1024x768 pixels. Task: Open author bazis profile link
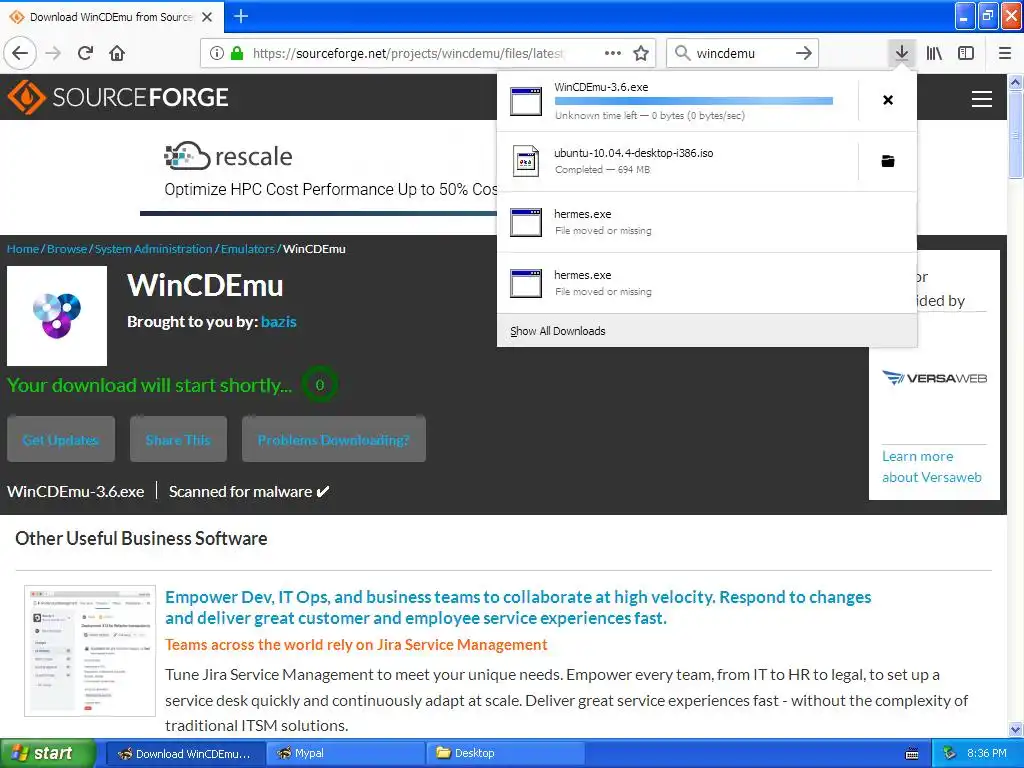(x=278, y=322)
